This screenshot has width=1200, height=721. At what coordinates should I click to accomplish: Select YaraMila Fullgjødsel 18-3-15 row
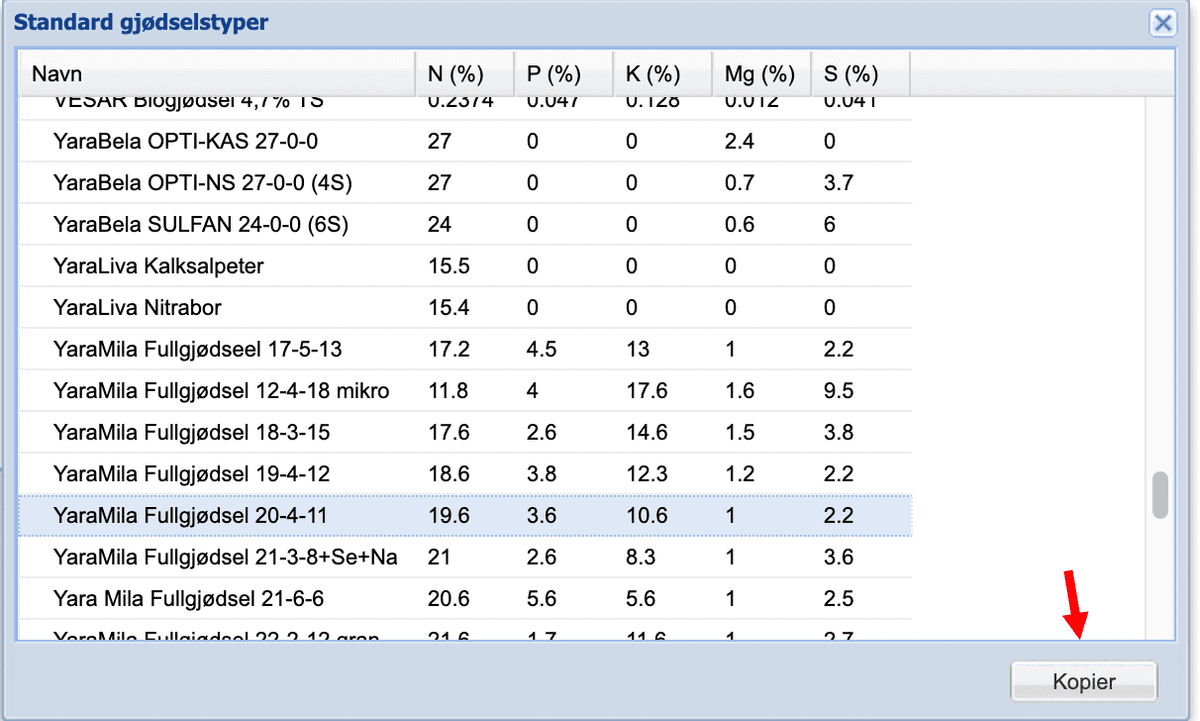click(465, 432)
